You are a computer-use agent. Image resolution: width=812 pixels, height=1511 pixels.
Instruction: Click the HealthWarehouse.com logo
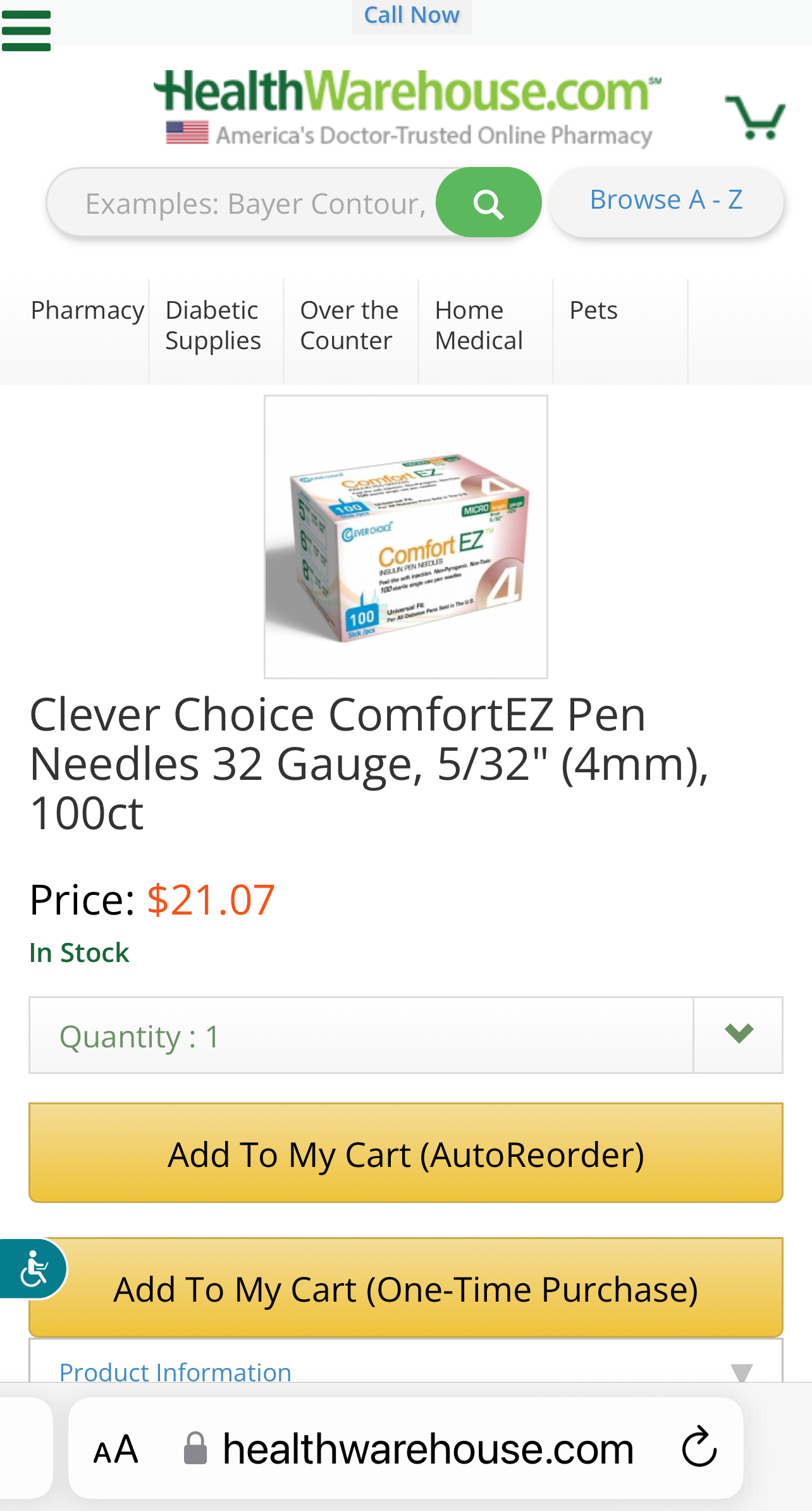407,108
